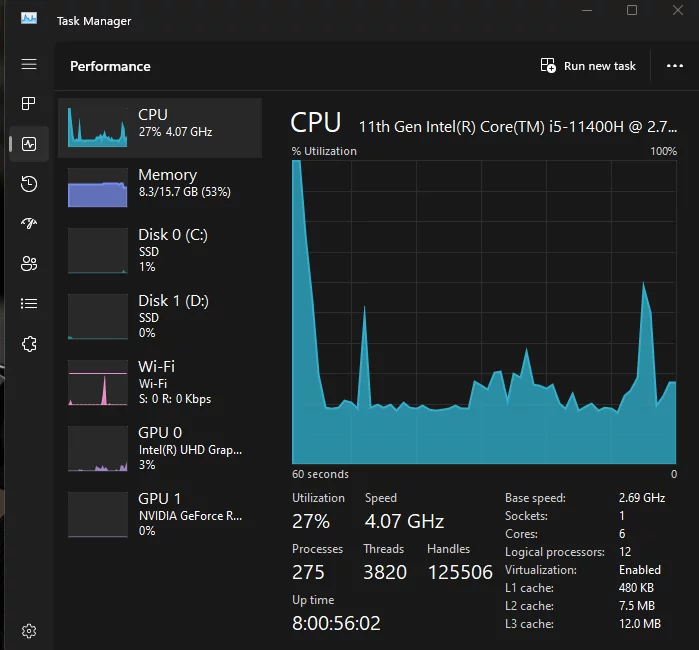Open the three-dot more options menu
Screen dimensions: 699x650
click(x=674, y=66)
